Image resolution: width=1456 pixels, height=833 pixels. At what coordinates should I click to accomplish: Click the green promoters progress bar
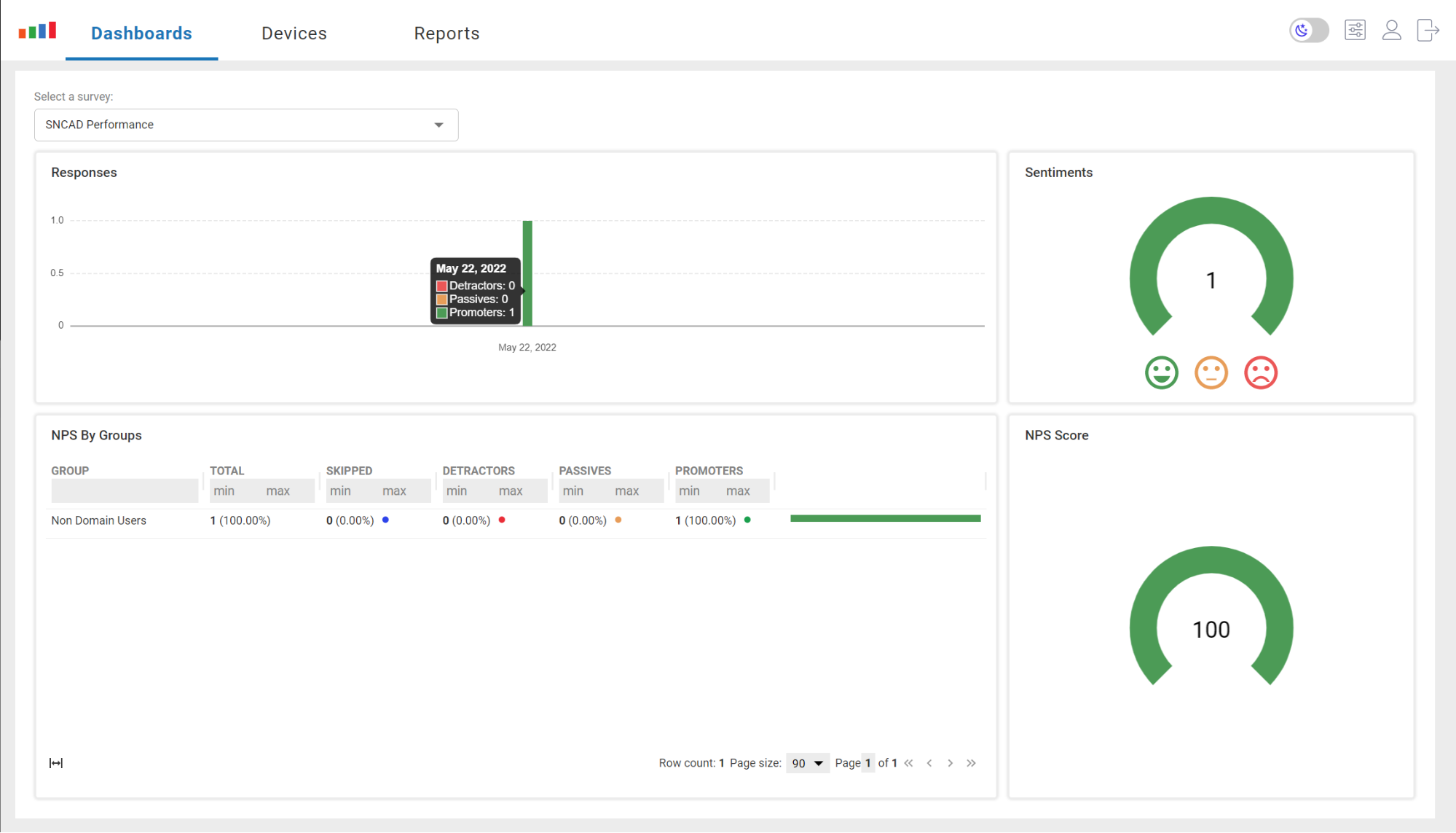click(x=885, y=519)
